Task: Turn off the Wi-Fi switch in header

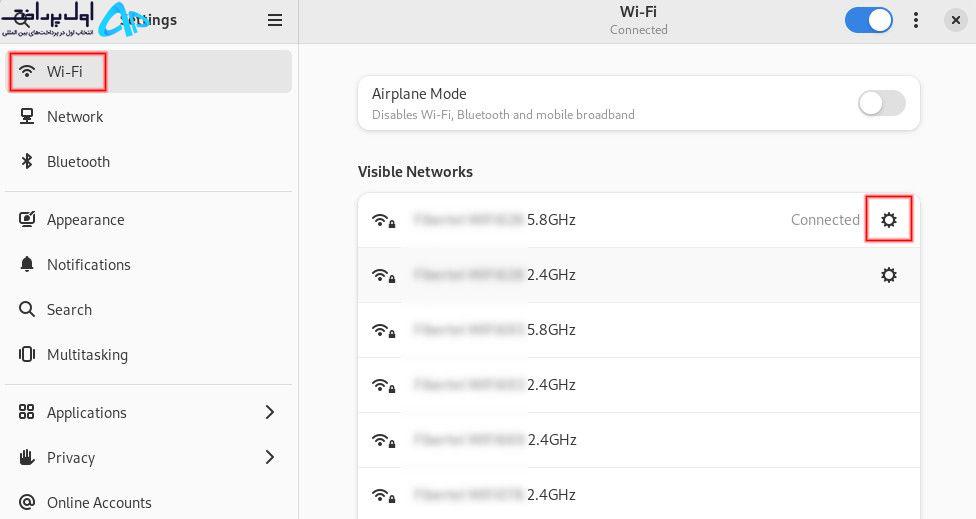Action: (868, 21)
